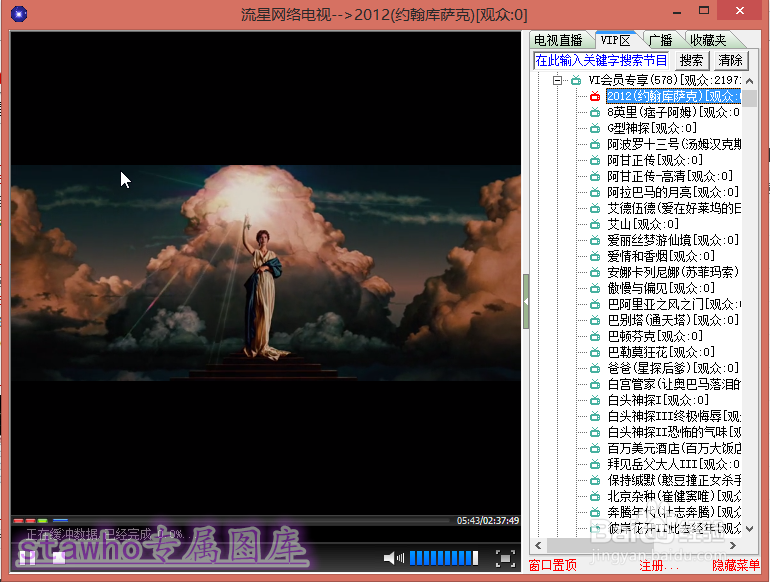Select 阿甘正传-高清 in the list

click(670, 176)
